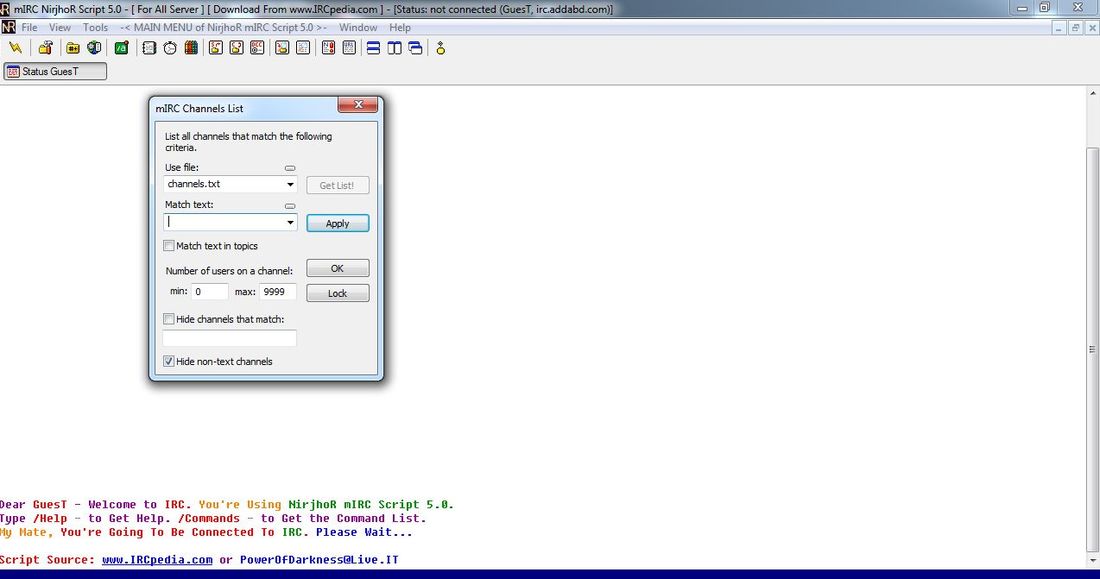Click the small minus icon above Use file
The width and height of the screenshot is (1100, 579).
click(290, 168)
